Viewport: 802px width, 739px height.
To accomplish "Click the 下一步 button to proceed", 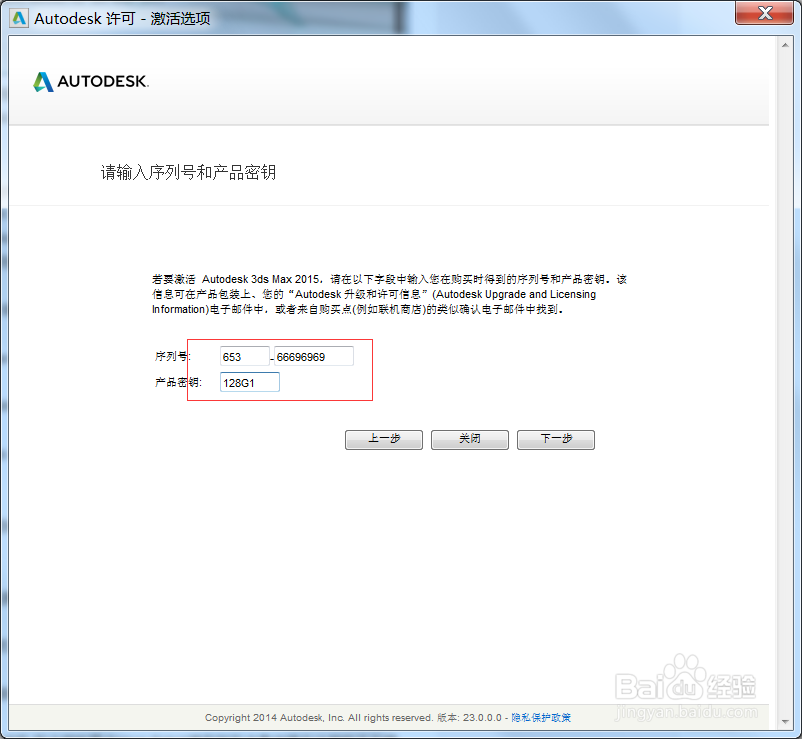I will (x=556, y=439).
